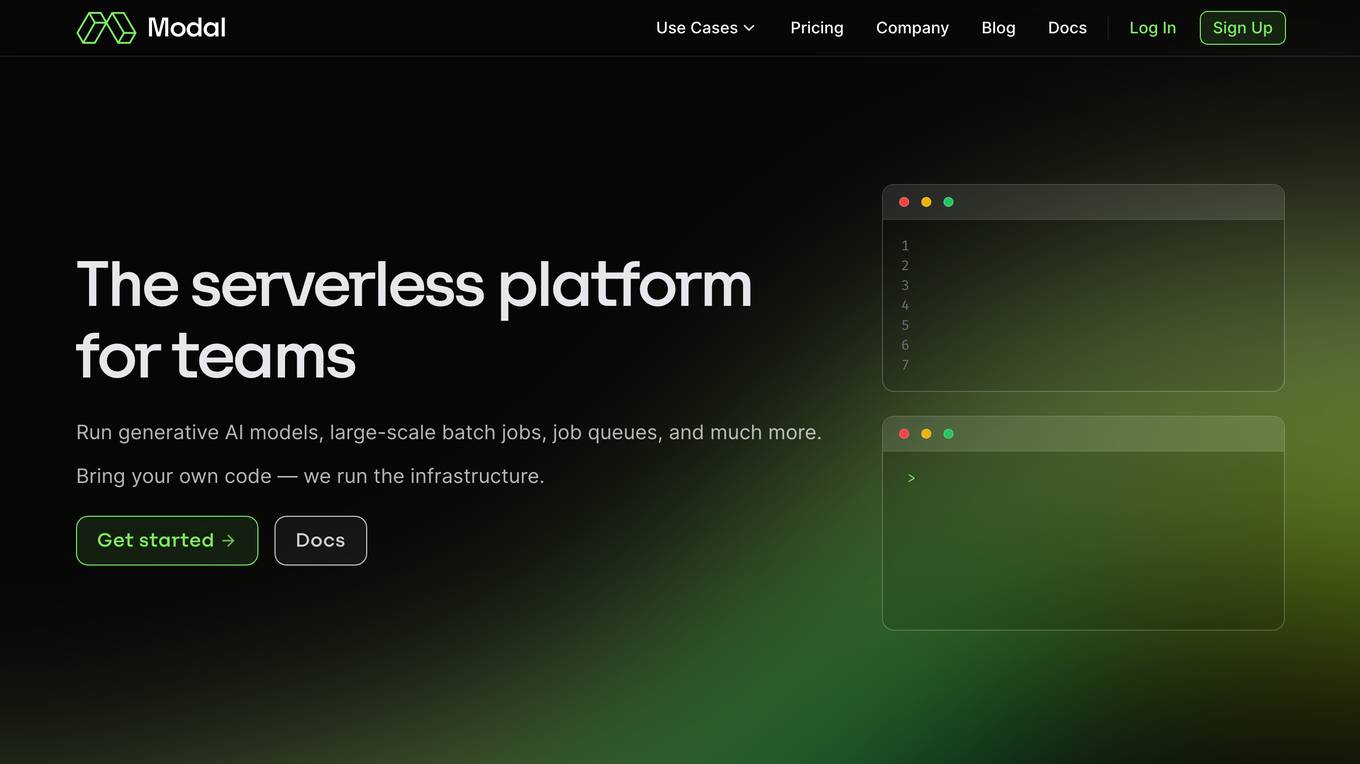This screenshot has height=764, width=1360.
Task: Click the Sign Up button
Action: click(1242, 28)
